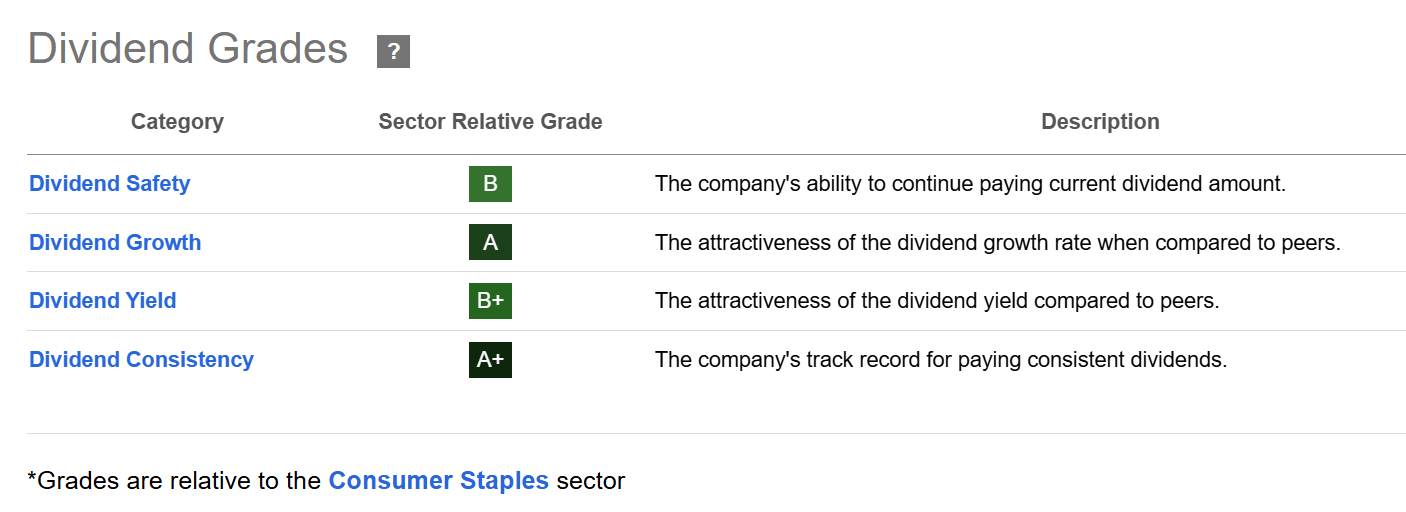Click the description about paying current dividend amount
The image size is (1406, 512).
[970, 184]
